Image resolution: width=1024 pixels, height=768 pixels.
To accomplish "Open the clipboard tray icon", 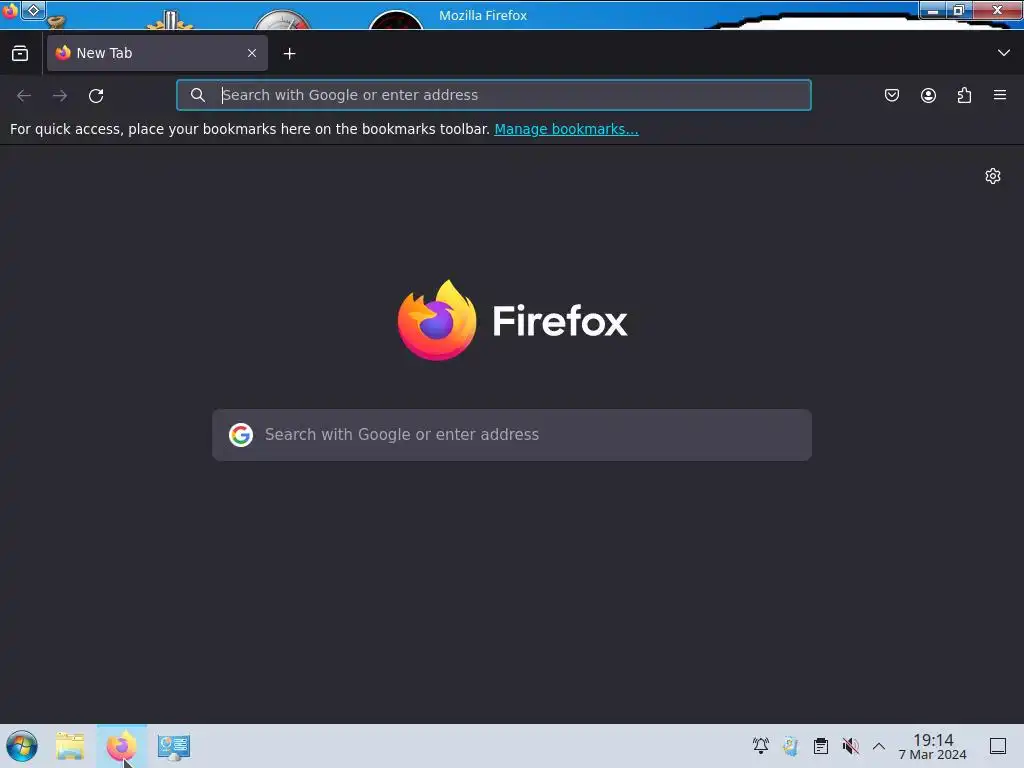I will tap(821, 746).
